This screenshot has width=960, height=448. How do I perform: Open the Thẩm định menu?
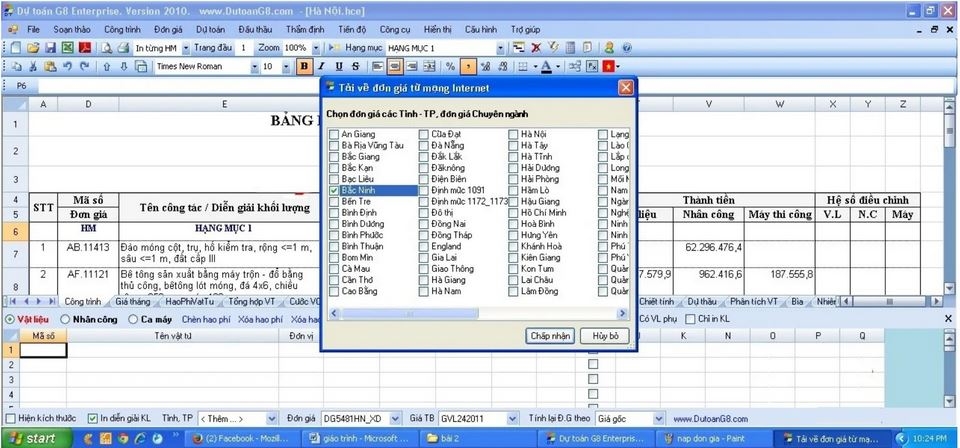tap(304, 29)
